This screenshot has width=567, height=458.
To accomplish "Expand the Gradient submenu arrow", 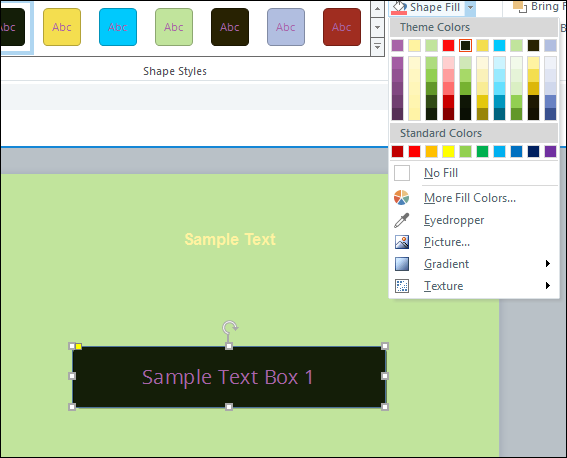I will 548,264.
